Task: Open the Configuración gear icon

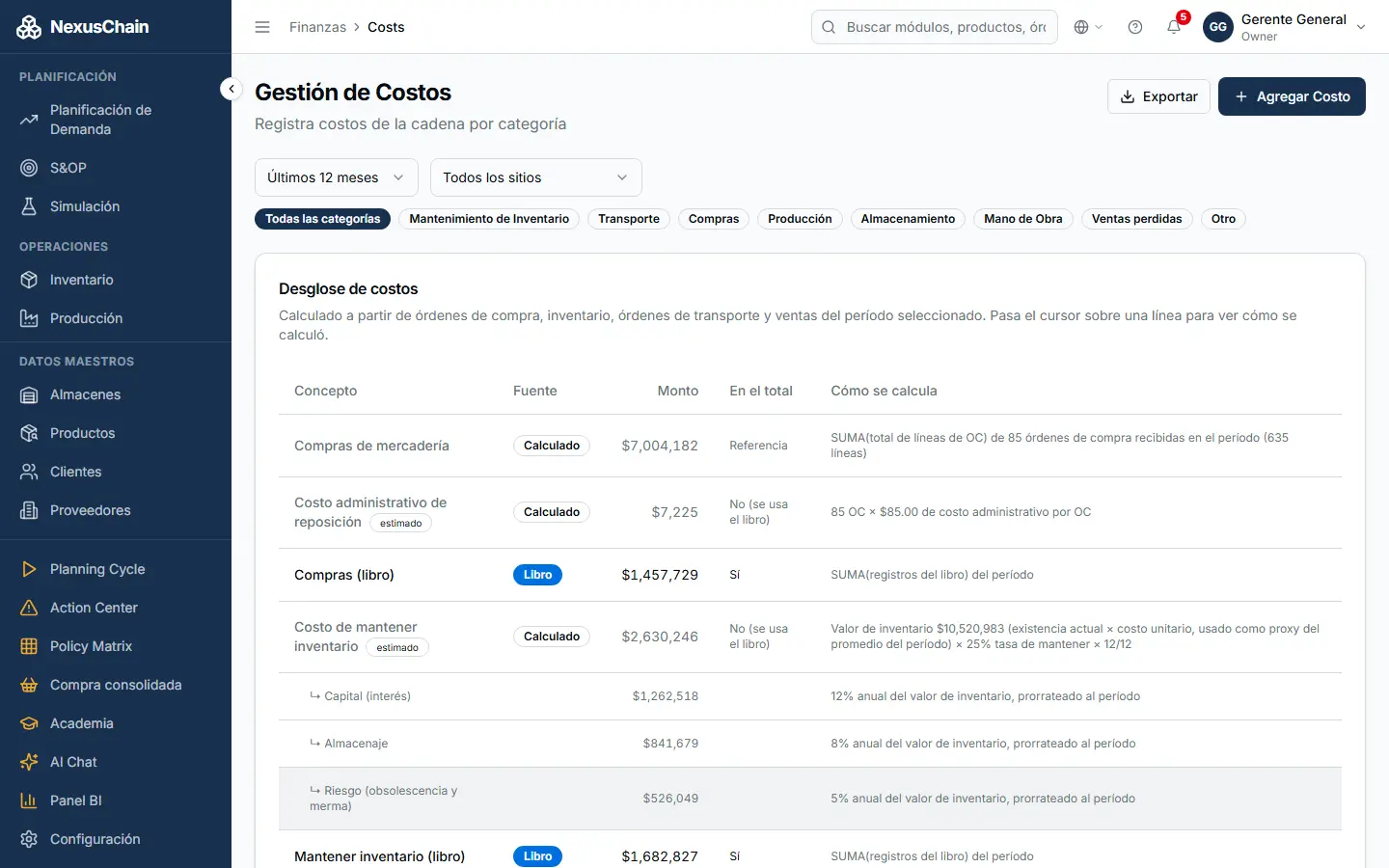Action: pos(29,839)
